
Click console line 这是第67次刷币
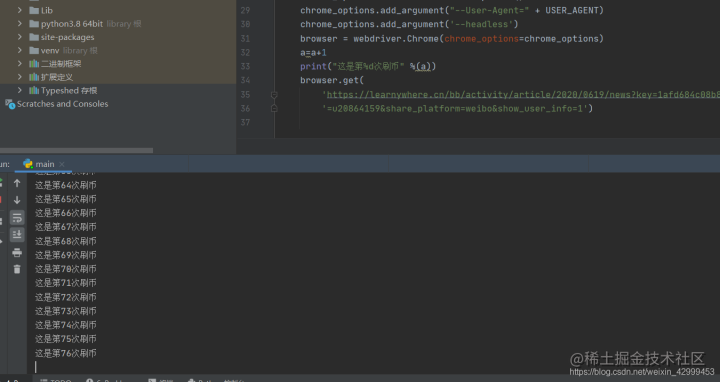click(66, 227)
